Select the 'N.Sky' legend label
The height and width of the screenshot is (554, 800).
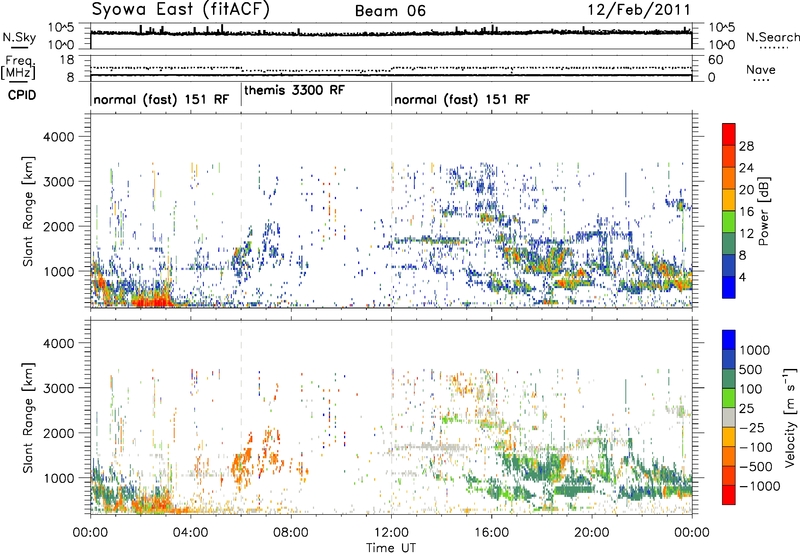[x=19, y=37]
